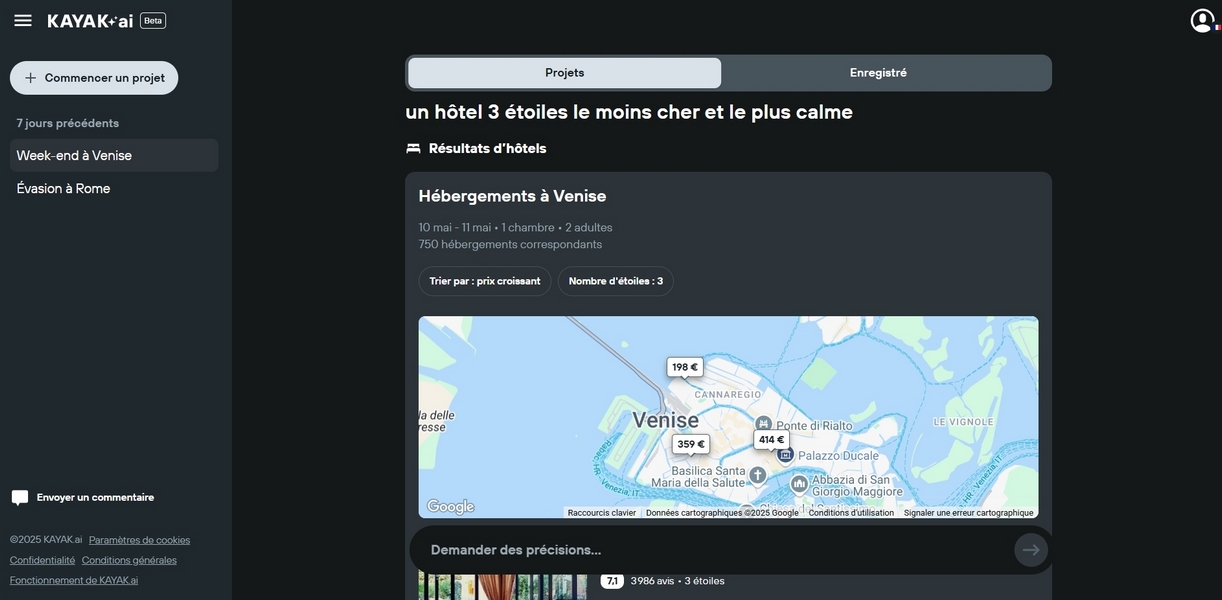Click the 198 € map price marker

685,367
